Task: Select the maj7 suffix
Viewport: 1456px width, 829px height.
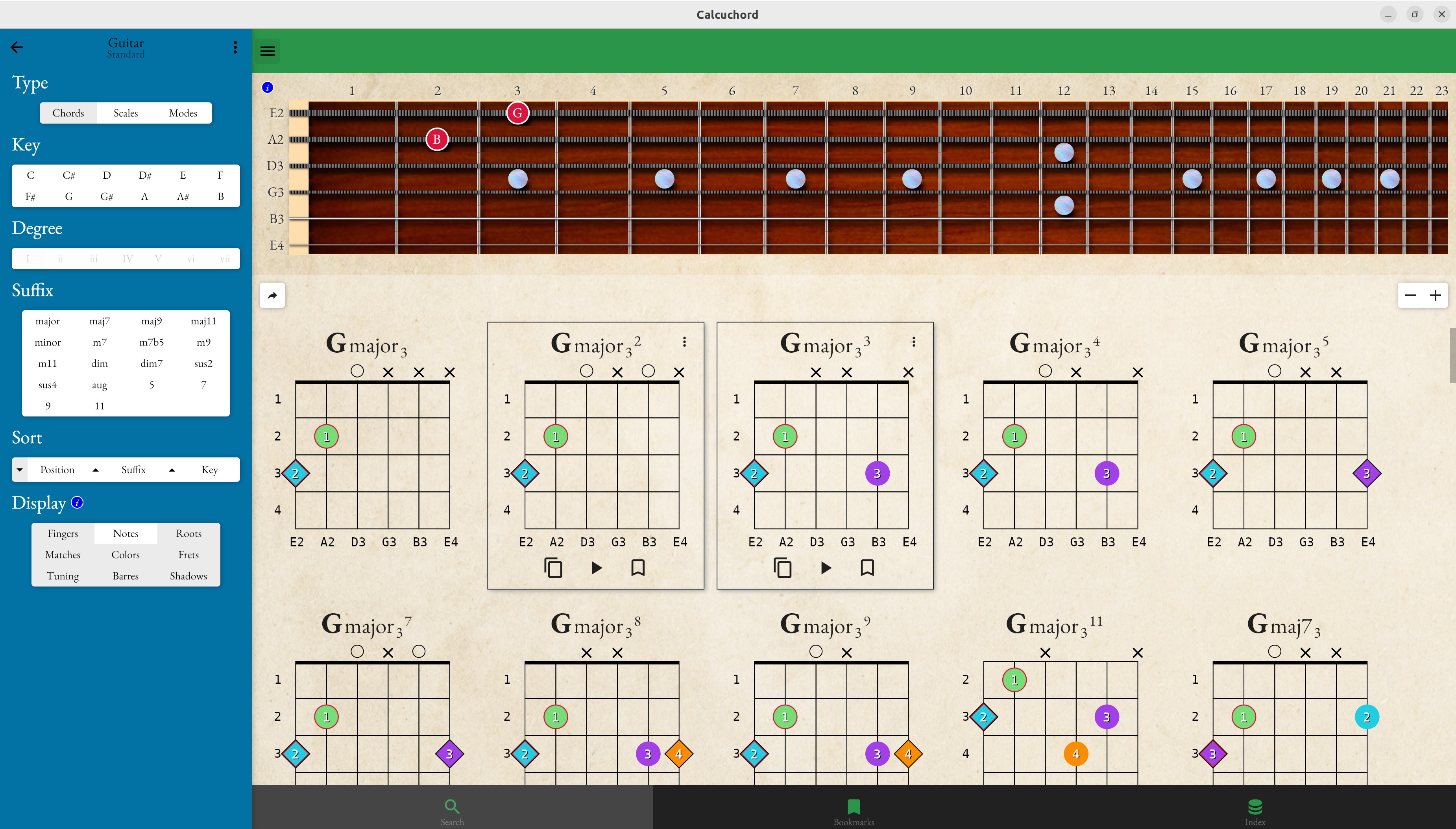Action: 100,321
